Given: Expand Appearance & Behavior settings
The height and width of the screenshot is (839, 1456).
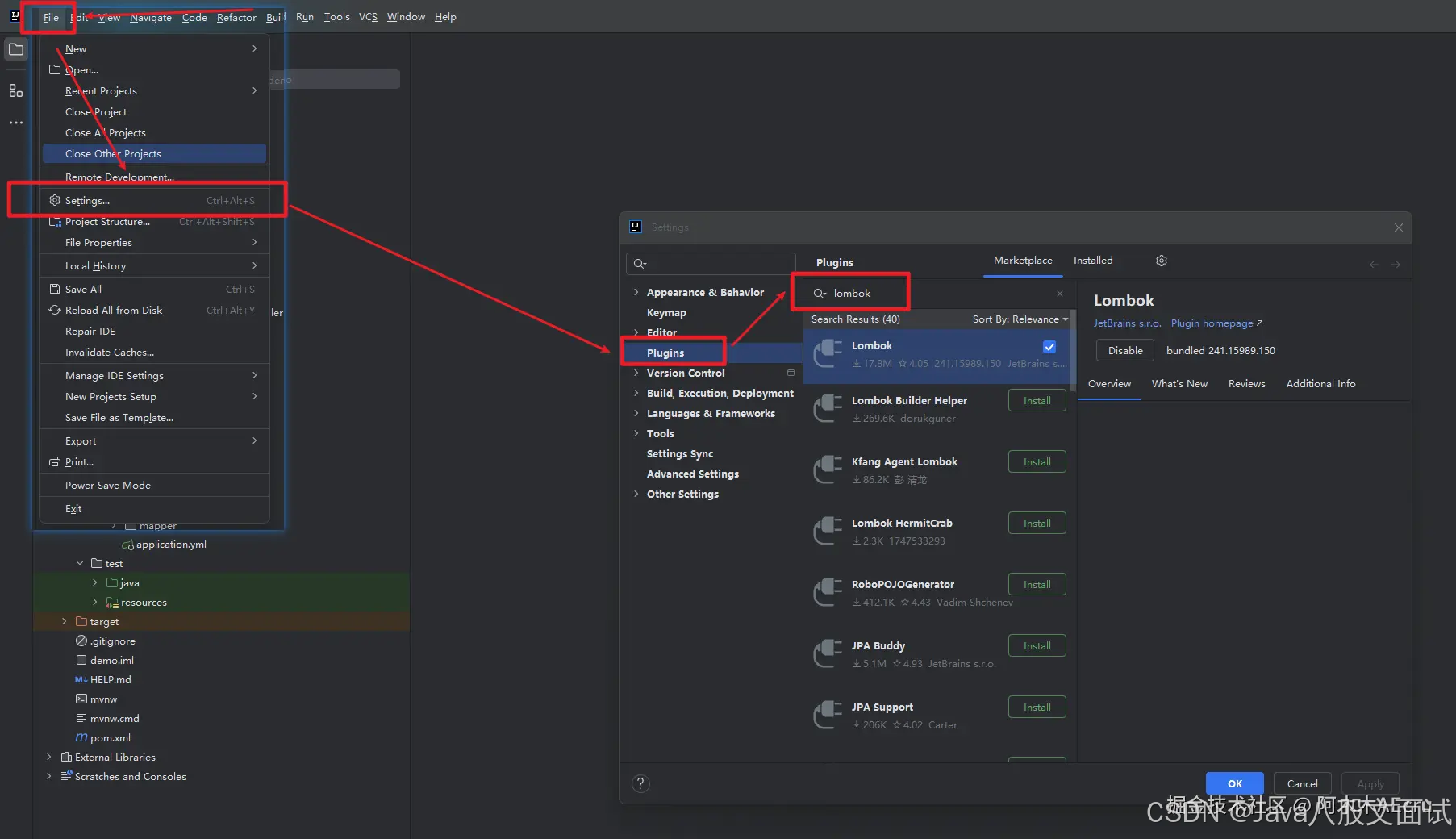Looking at the screenshot, I should point(636,292).
